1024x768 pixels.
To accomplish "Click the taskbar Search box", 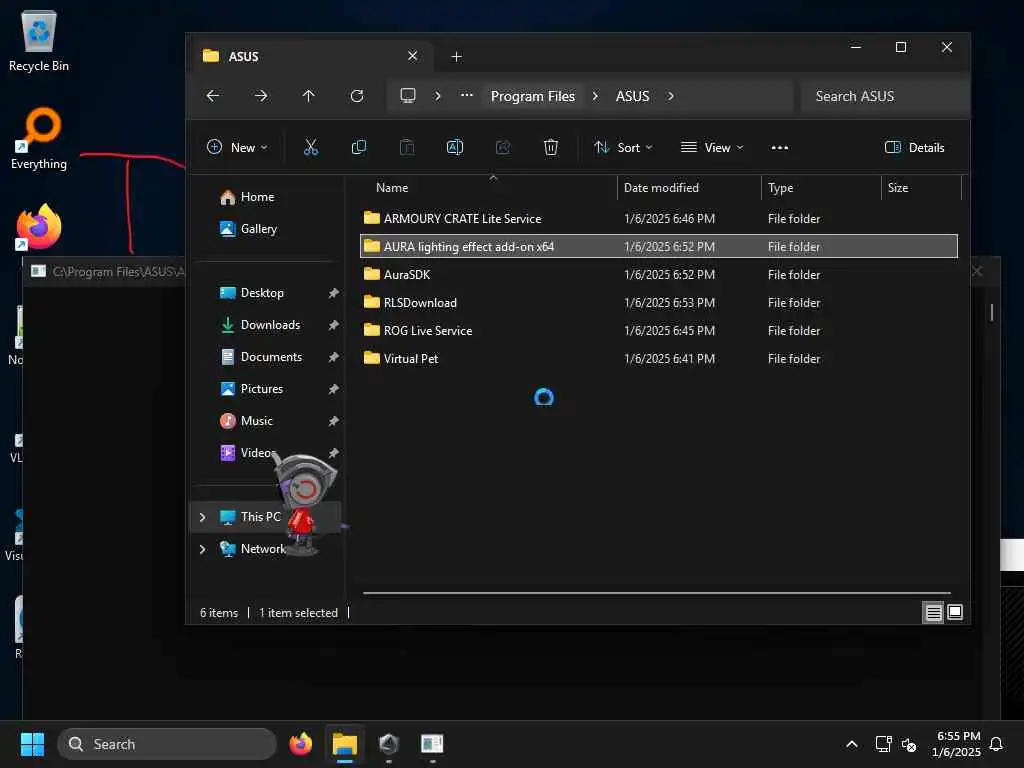I will (167, 744).
